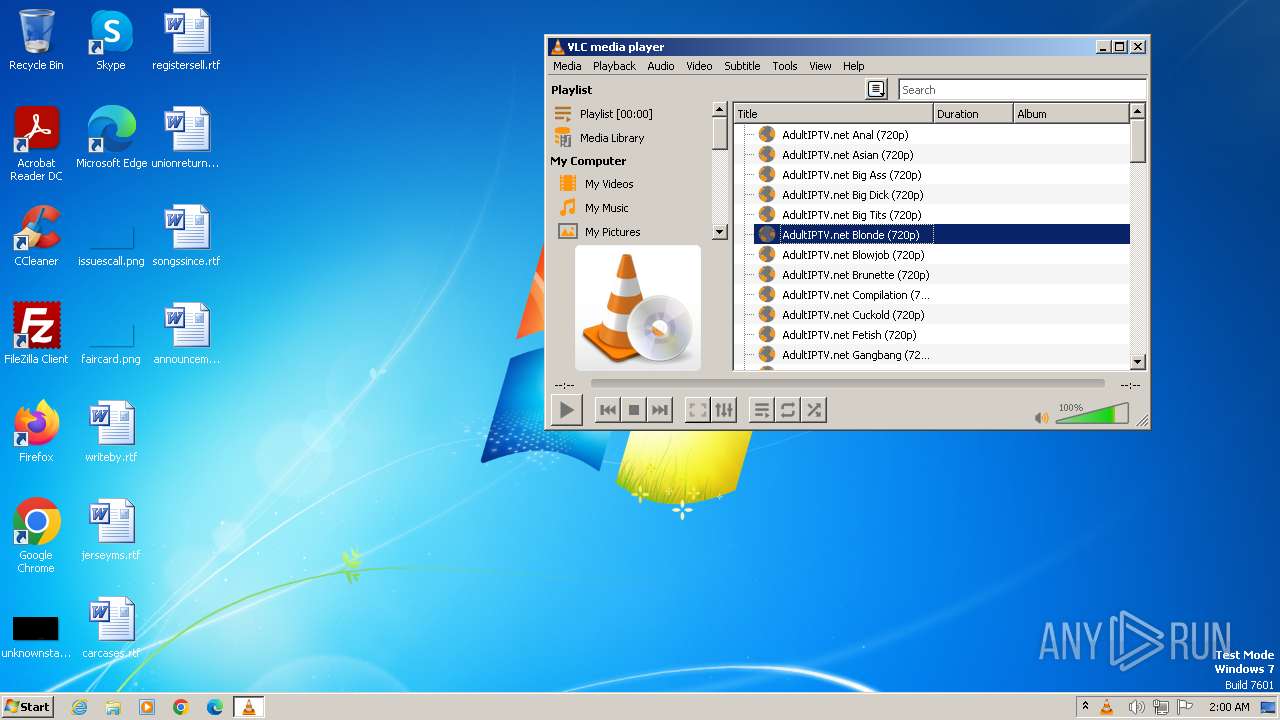Viewport: 1280px width, 720px height.
Task: Open the Subtitle menu
Action: [x=742, y=66]
